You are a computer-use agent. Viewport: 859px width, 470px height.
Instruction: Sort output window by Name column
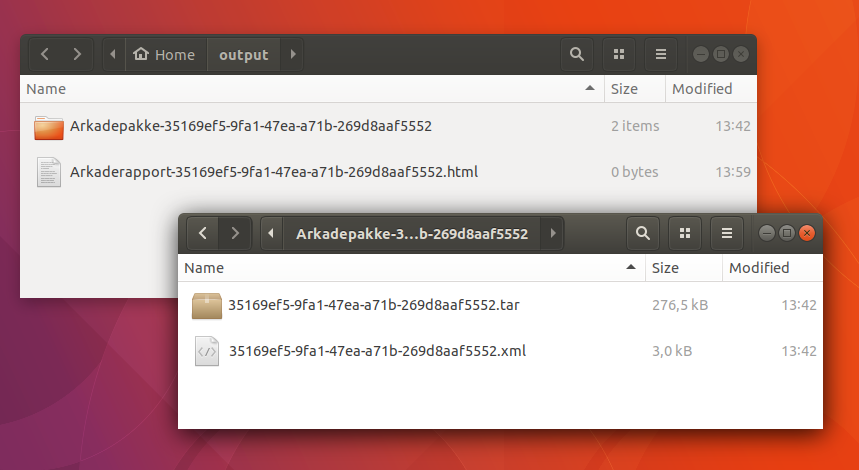click(x=312, y=89)
